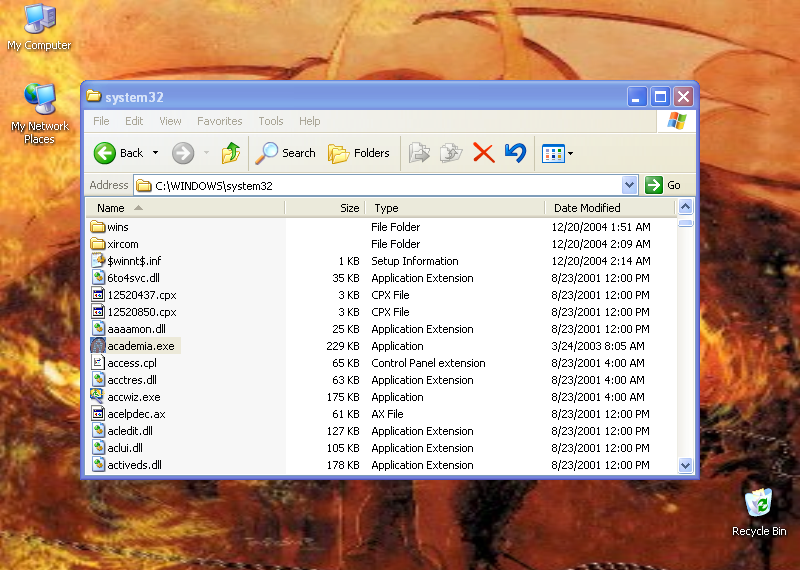Click the 3/24/2003 8:05 AM date
Viewport: 800px width, 570px height.
tap(598, 346)
